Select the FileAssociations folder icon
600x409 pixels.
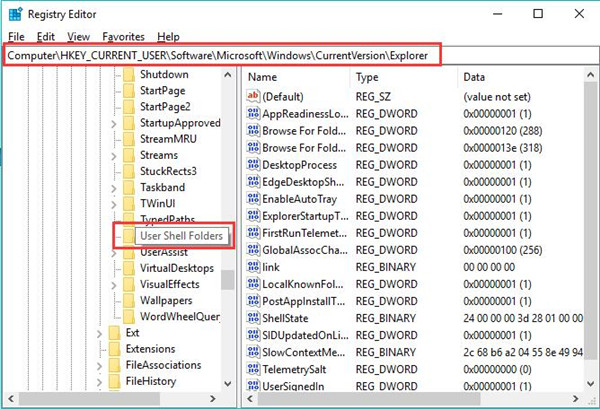point(114,365)
